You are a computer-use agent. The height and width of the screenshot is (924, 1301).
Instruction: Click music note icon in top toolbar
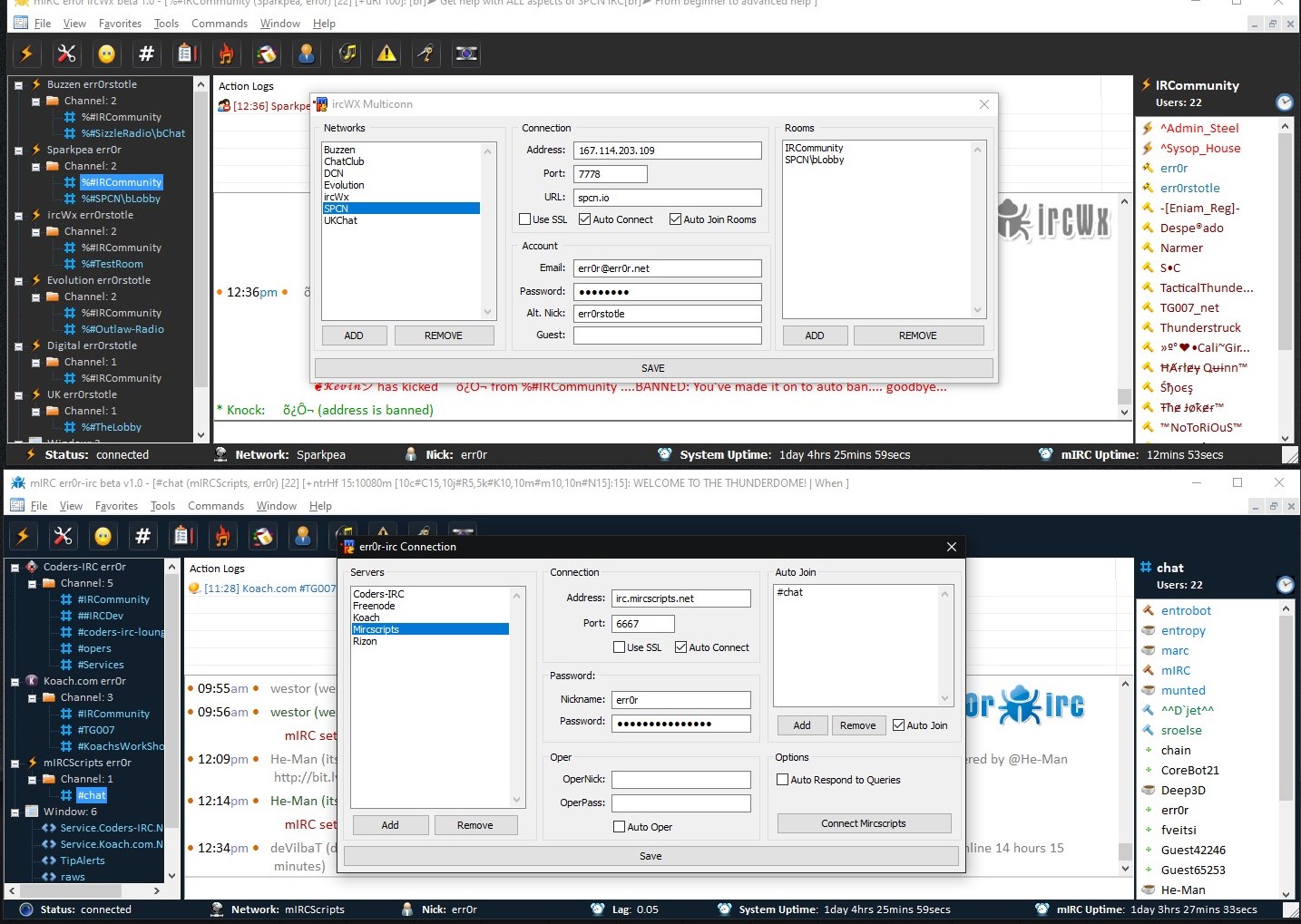[x=347, y=54]
